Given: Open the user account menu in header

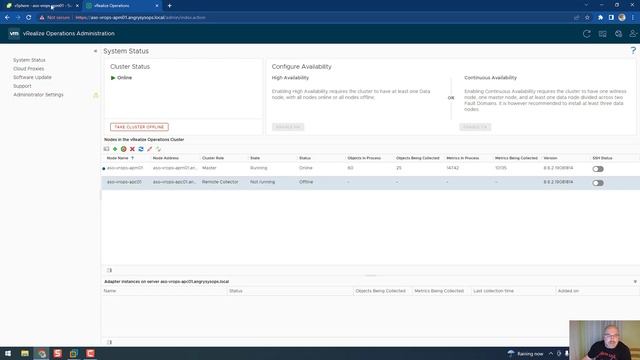Looking at the screenshot, I should point(633,34).
